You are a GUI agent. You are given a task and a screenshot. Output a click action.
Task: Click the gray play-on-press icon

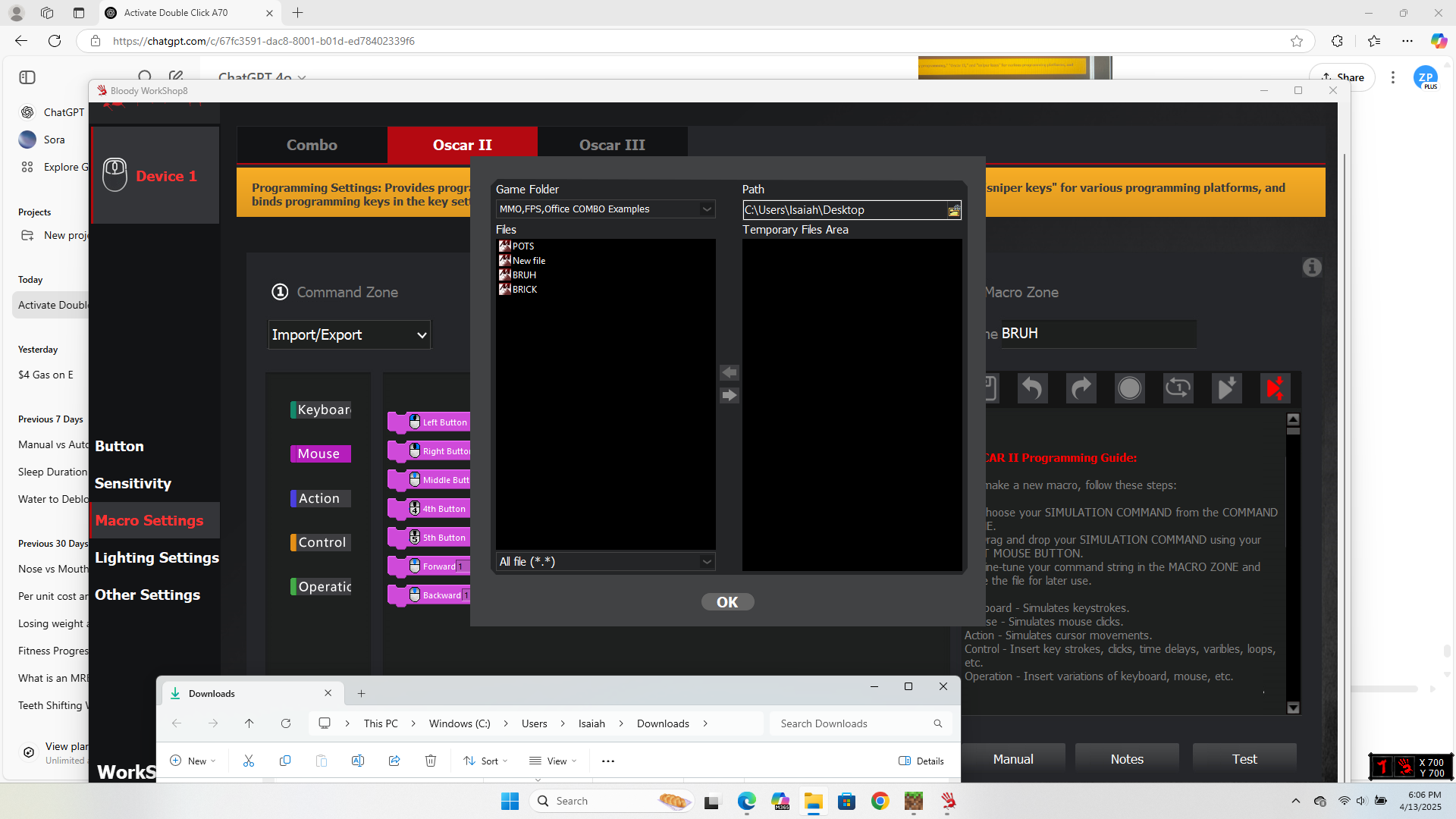pos(1226,388)
